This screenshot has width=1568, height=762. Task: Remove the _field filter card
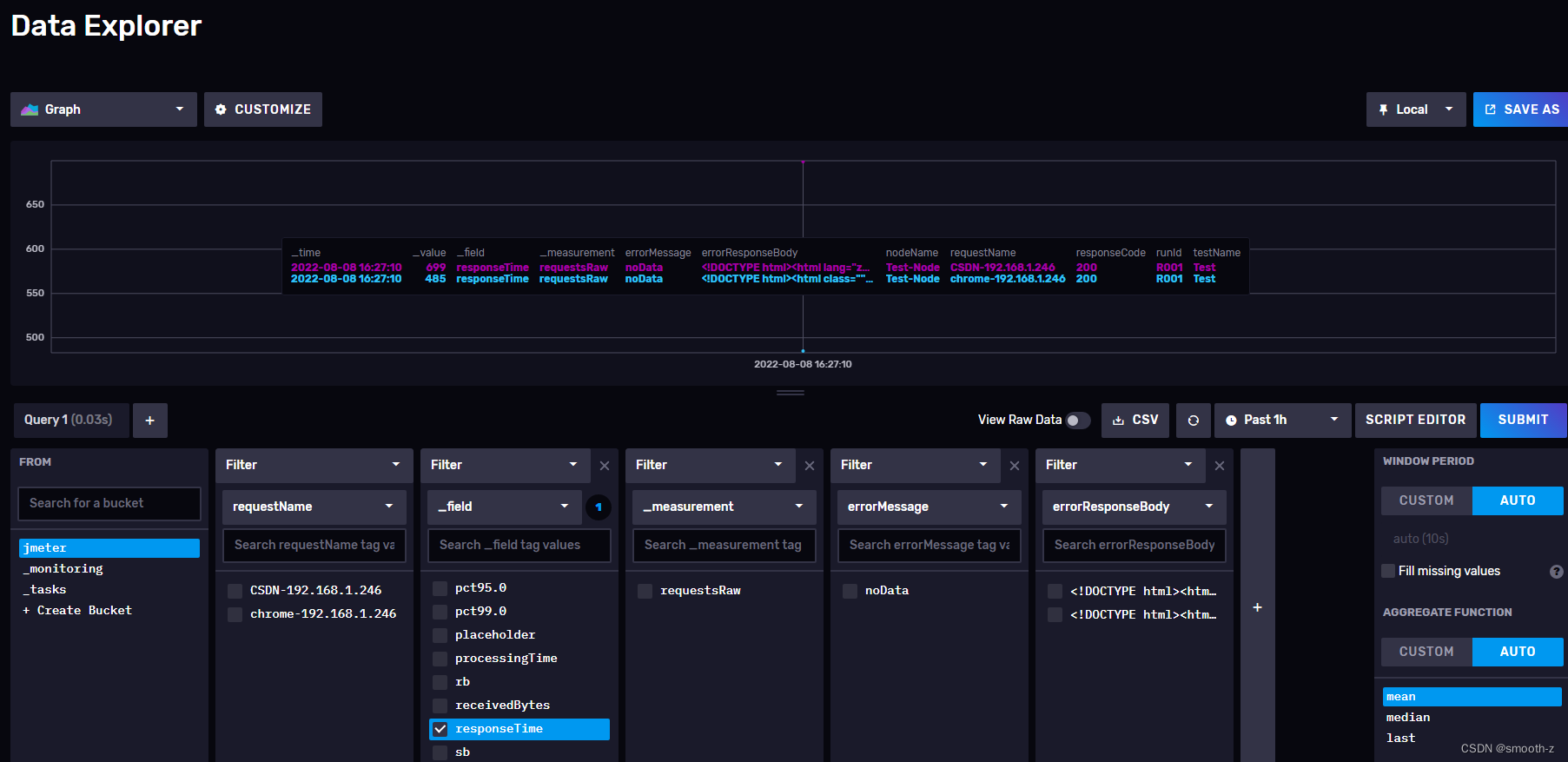tap(605, 466)
